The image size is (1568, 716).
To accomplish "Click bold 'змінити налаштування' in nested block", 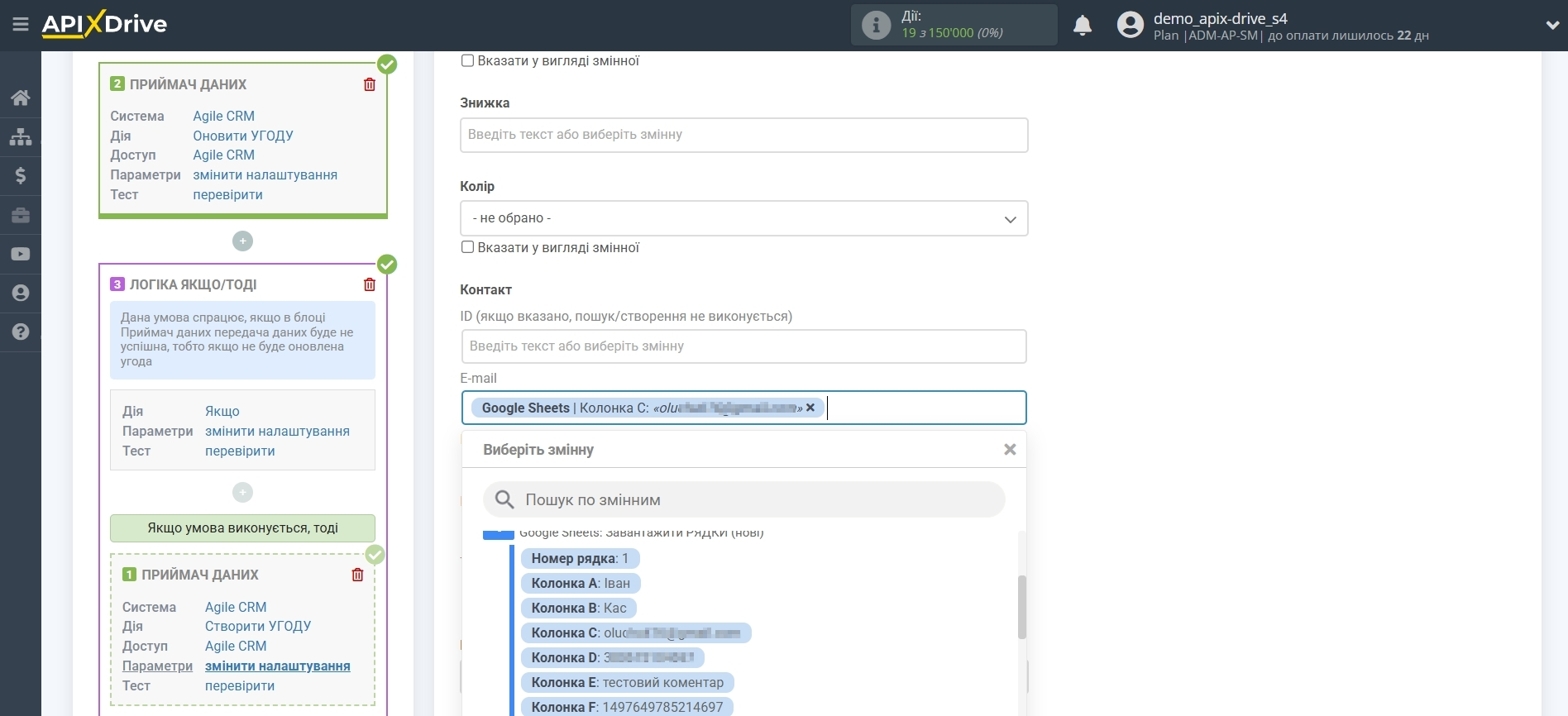I will pos(277,666).
